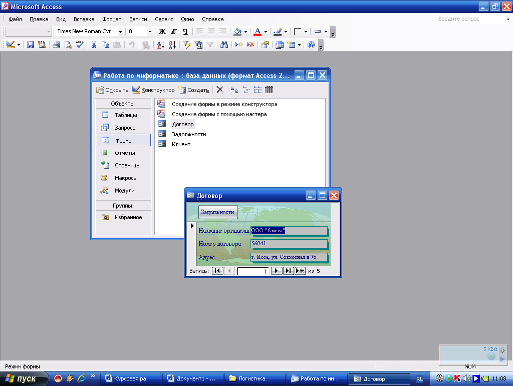Viewport: 513px width, 386px height.
Task: Go to next record in Договор form
Action: tap(277, 271)
